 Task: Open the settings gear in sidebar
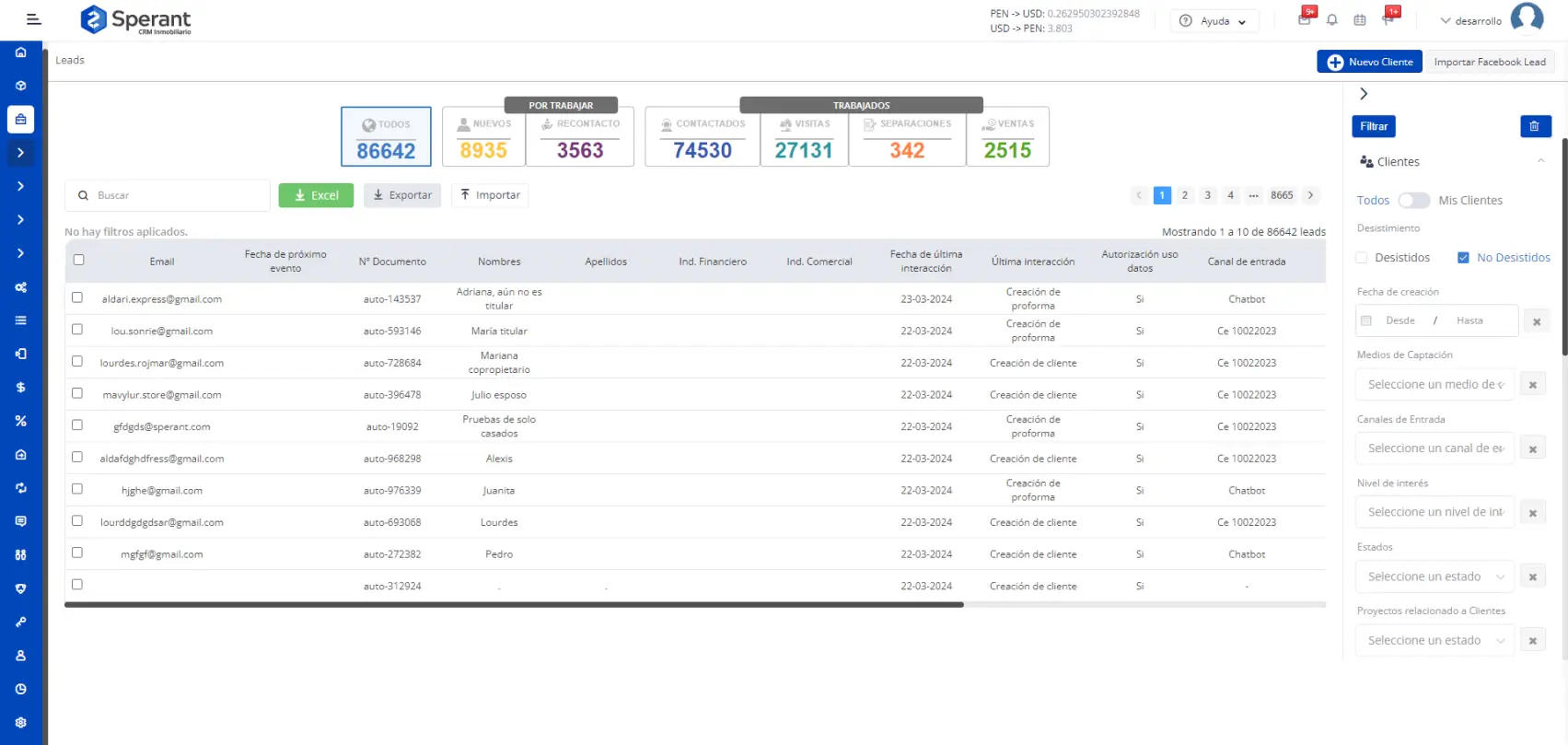[x=20, y=723]
